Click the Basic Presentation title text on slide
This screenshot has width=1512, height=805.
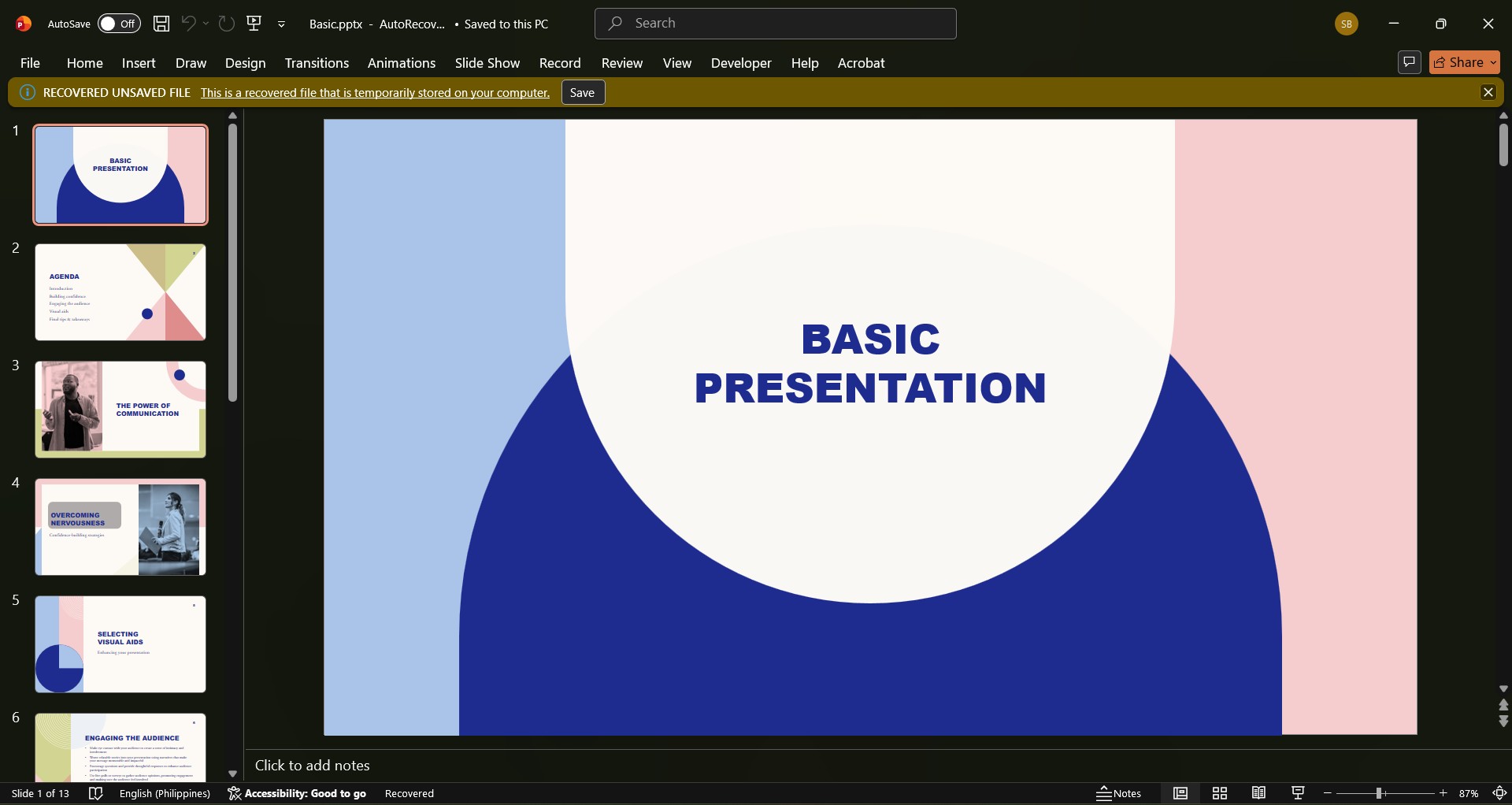click(x=870, y=363)
